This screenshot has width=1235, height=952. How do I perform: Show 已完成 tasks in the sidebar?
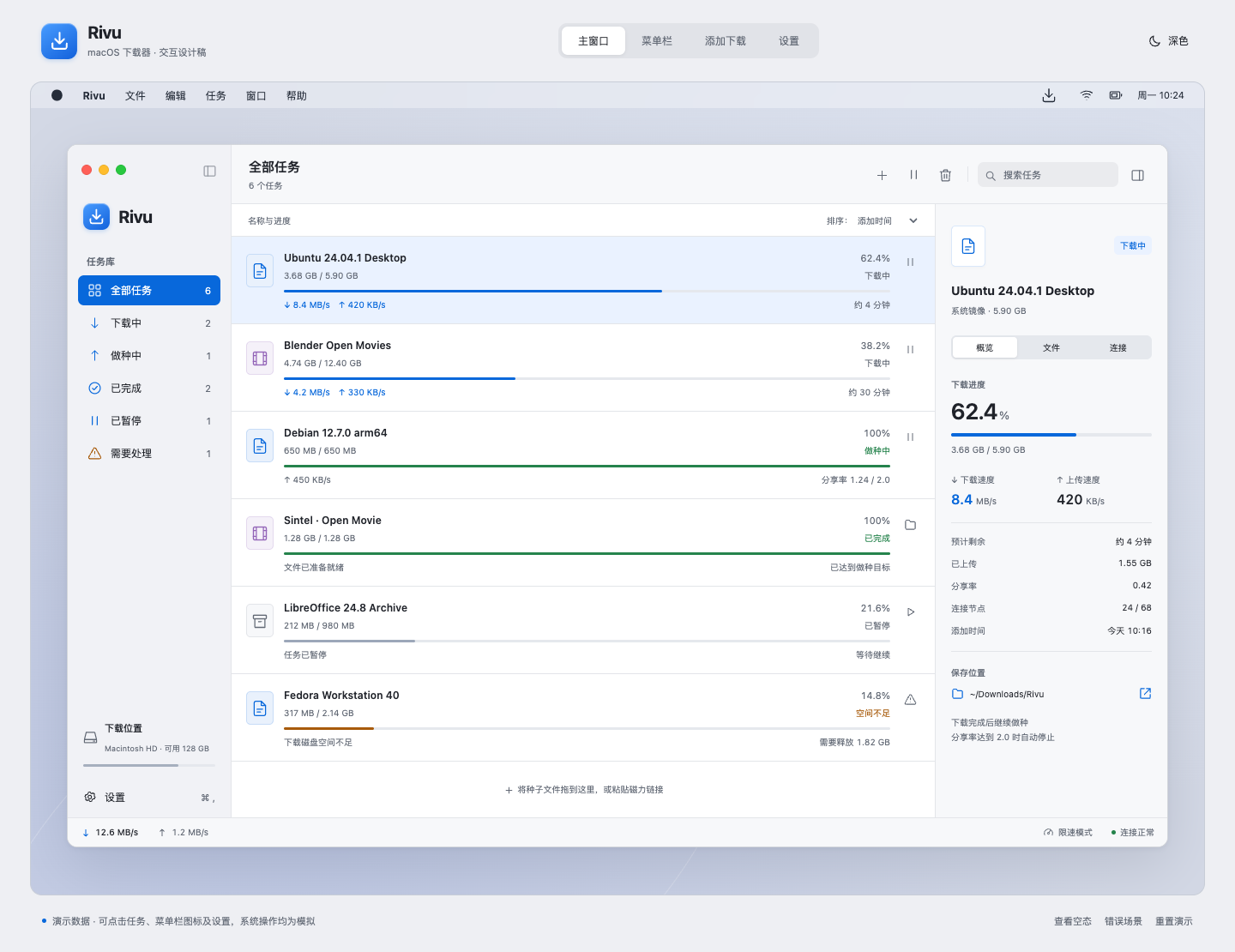coord(149,389)
